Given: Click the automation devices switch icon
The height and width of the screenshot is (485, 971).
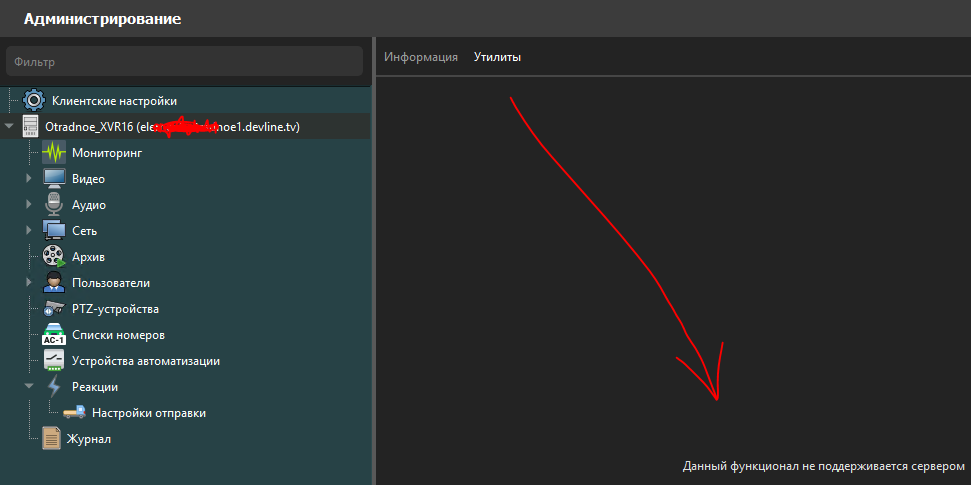Looking at the screenshot, I should tap(54, 360).
